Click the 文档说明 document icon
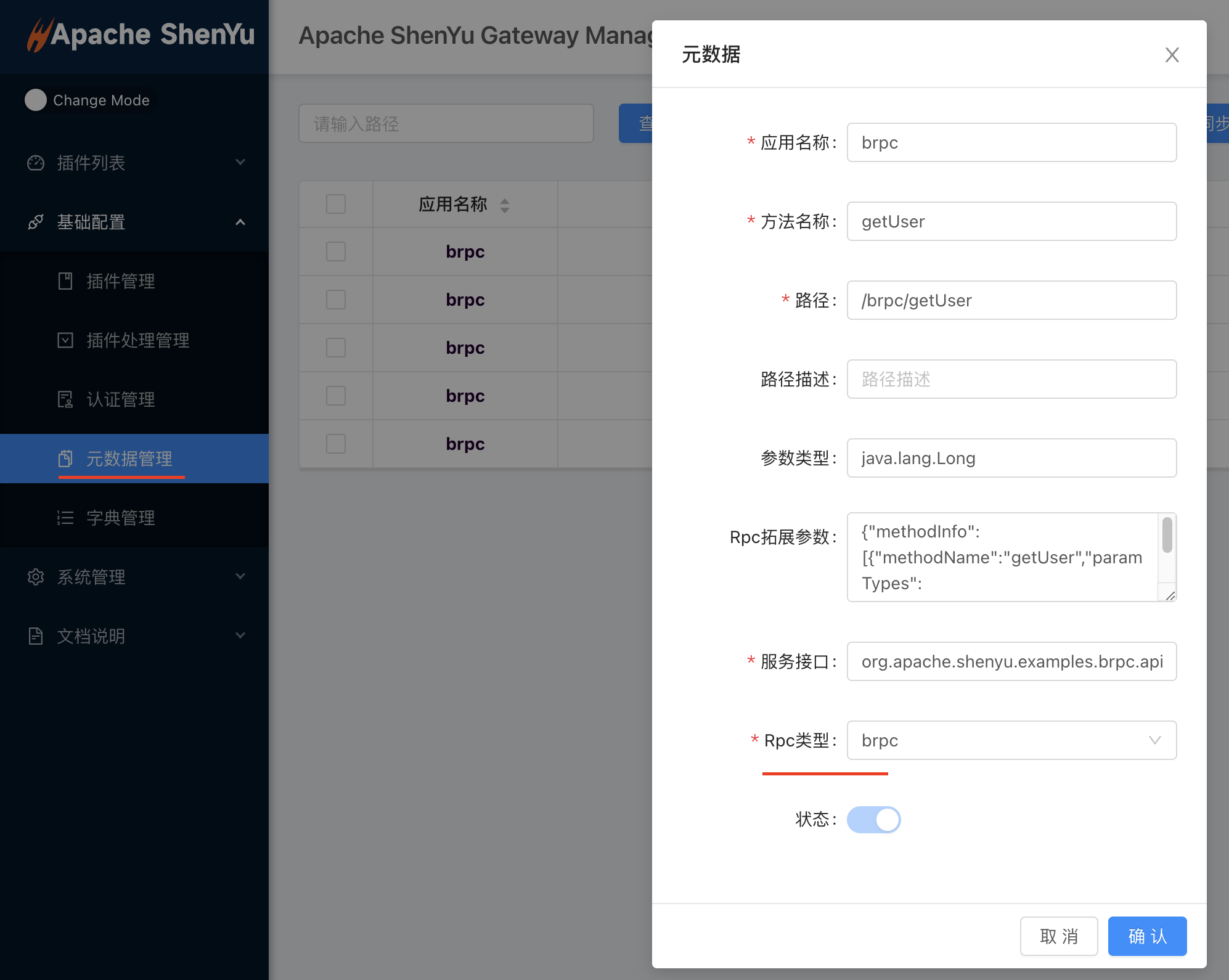 click(36, 636)
